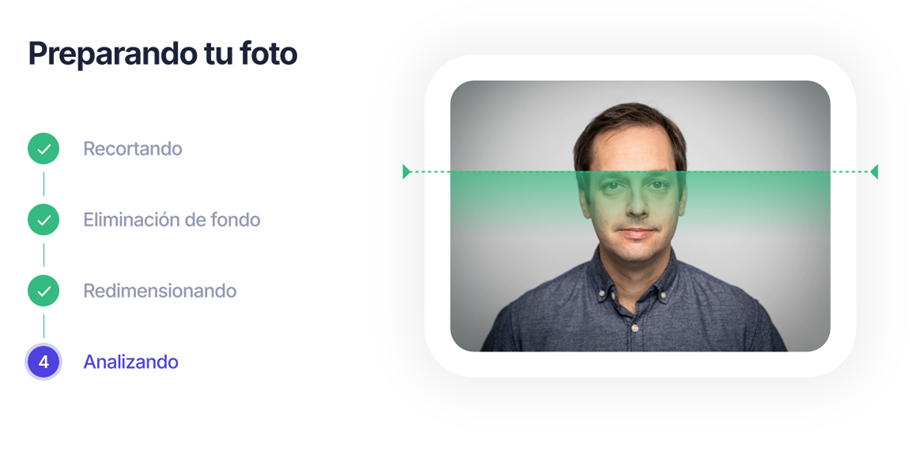Click connector line between Recortando and Eliminación
The image size is (910, 462).
pos(44,184)
